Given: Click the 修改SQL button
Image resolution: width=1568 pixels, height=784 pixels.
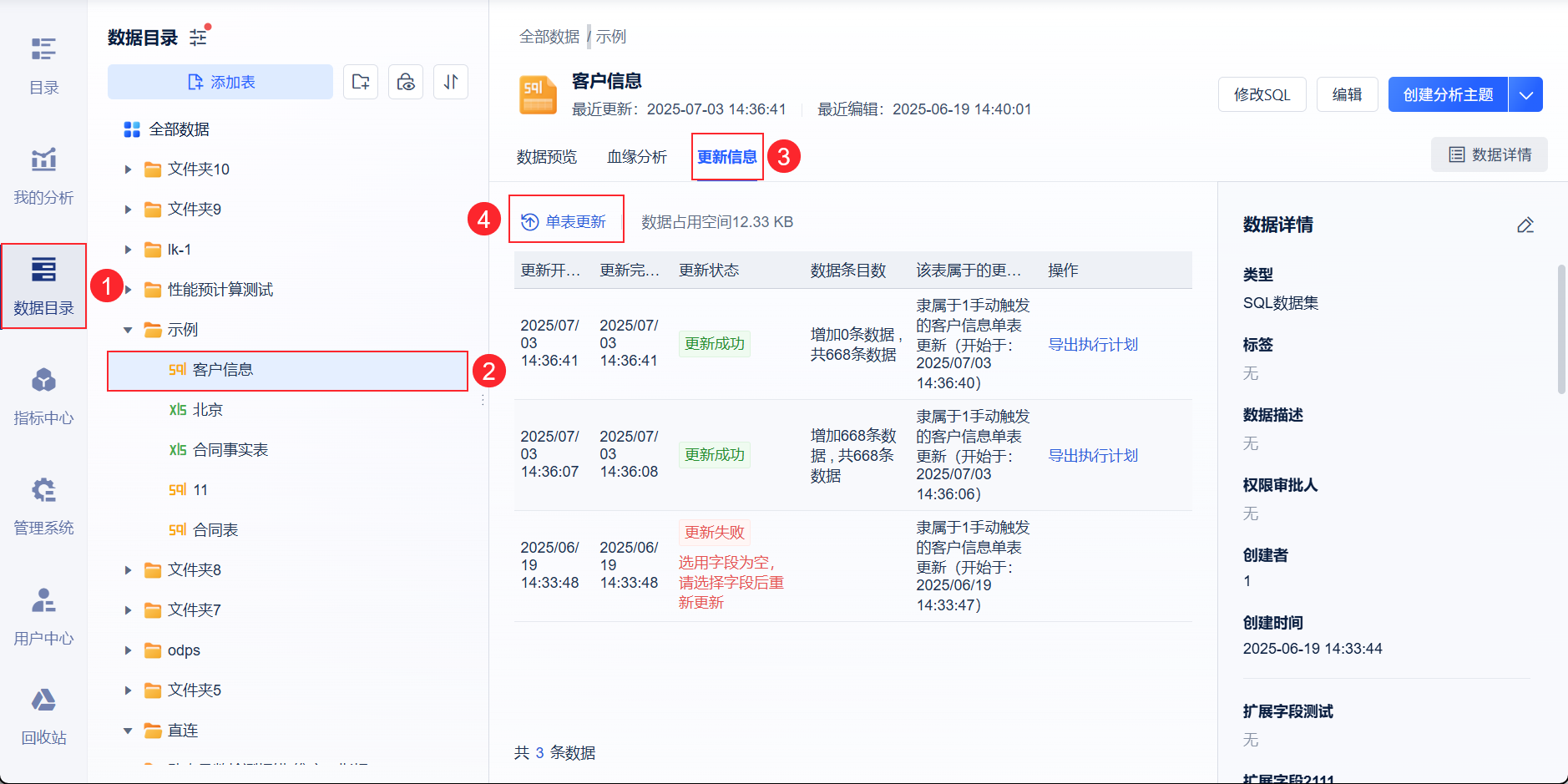Looking at the screenshot, I should [x=1262, y=94].
